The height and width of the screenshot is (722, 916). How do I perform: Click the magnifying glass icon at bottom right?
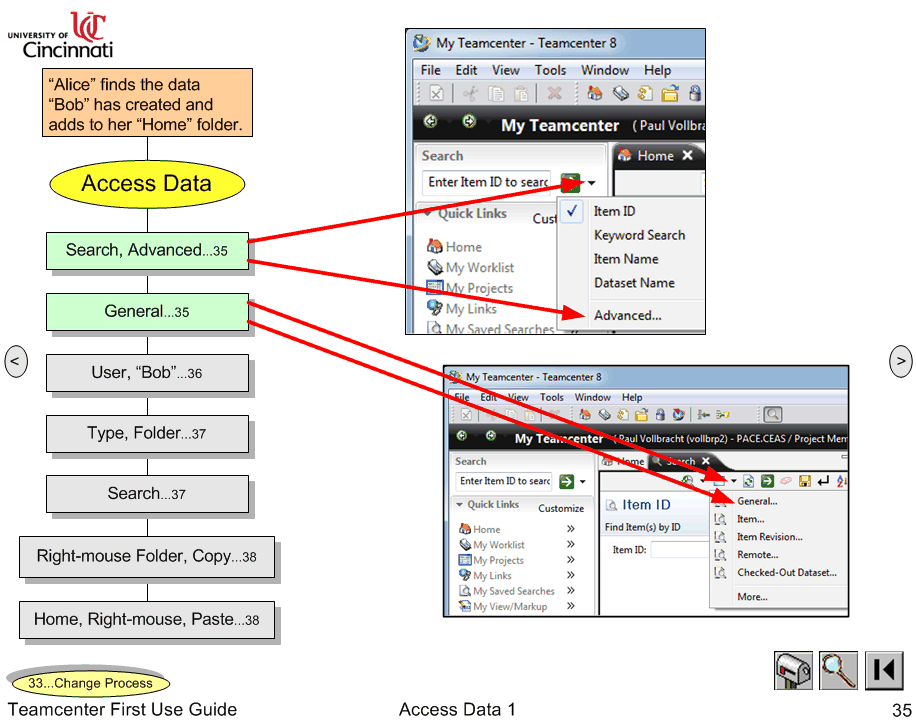click(x=838, y=670)
